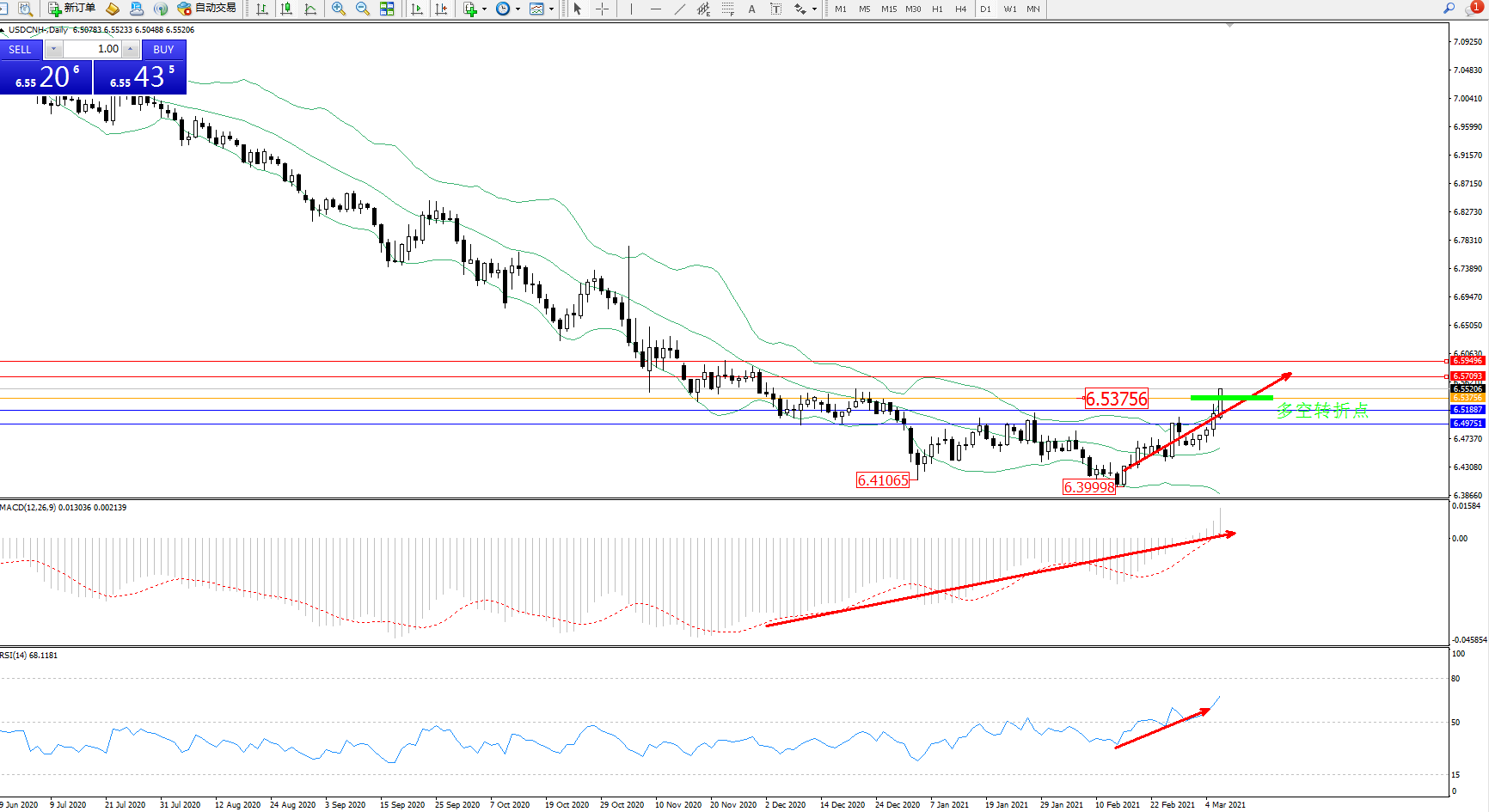Image resolution: width=1489 pixels, height=812 pixels.
Task: Switch chart to candlestick display
Action: click(x=286, y=9)
